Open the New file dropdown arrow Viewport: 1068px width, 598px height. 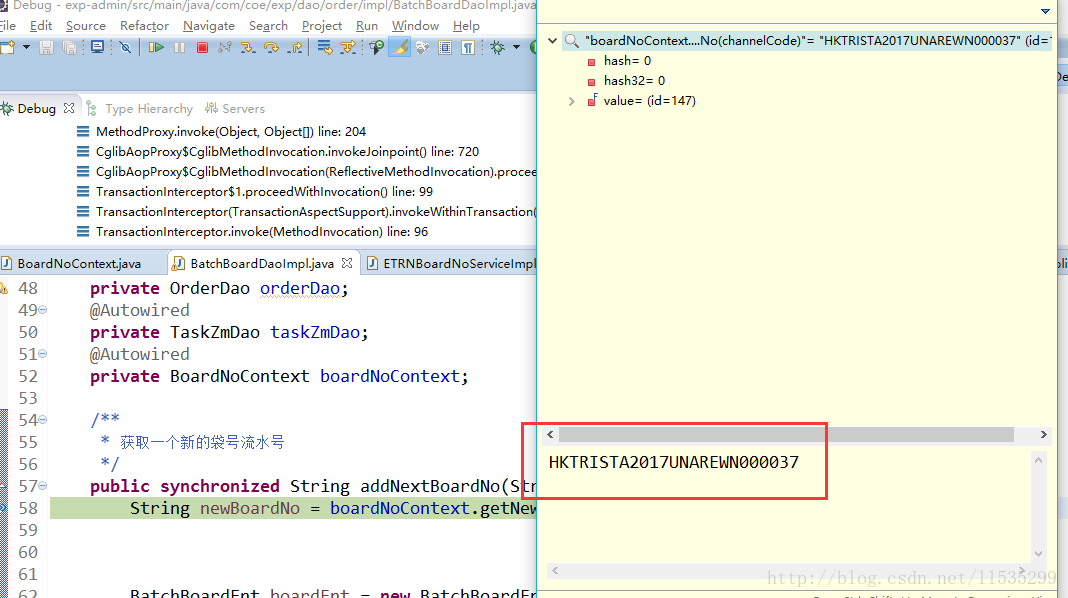[x=27, y=47]
